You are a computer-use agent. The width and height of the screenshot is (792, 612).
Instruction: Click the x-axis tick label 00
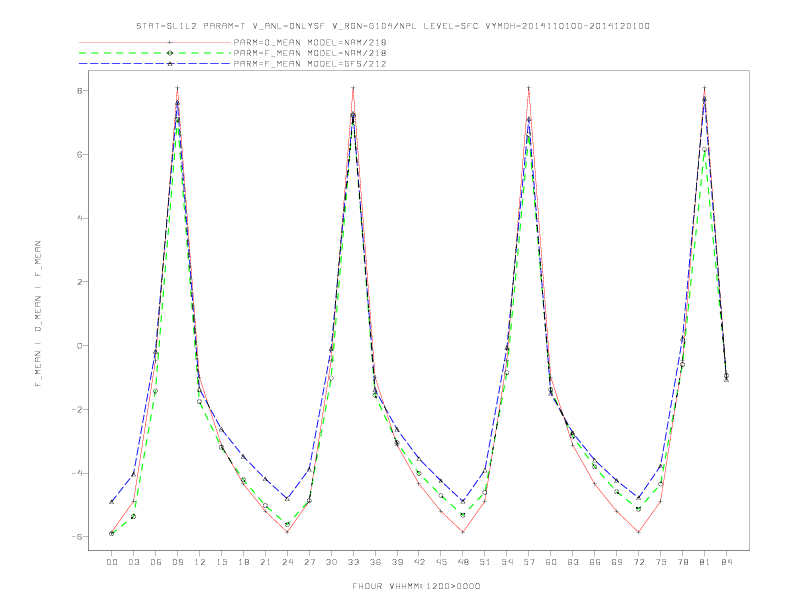tap(112, 562)
